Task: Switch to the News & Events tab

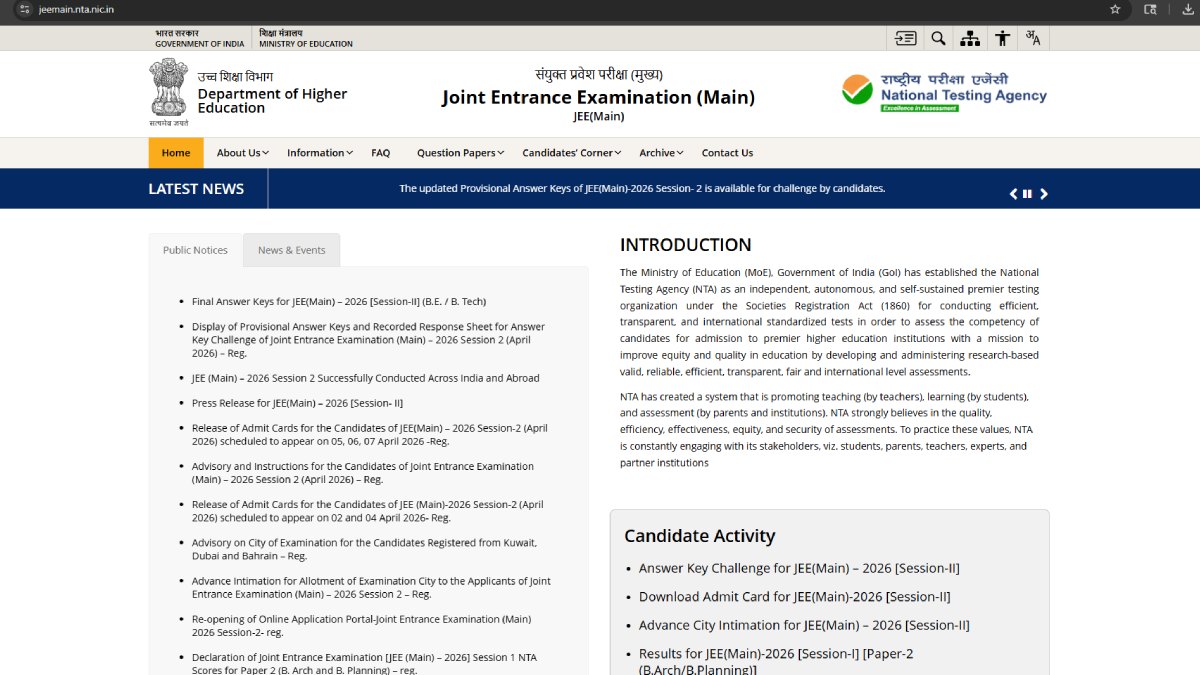Action: (x=291, y=249)
